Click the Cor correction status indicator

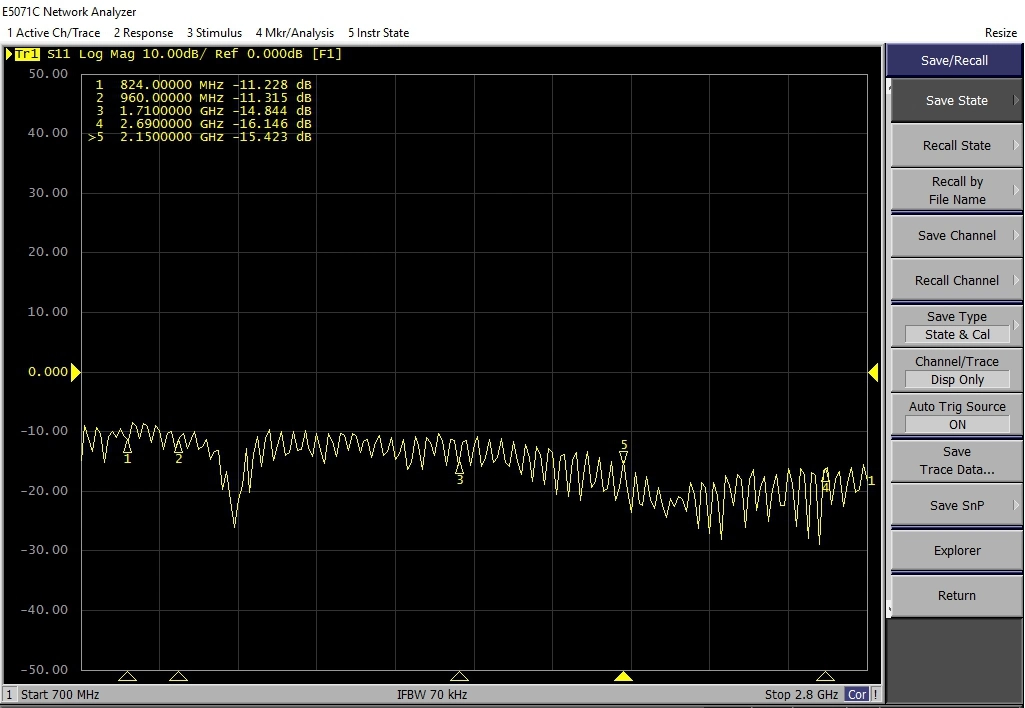pos(857,695)
